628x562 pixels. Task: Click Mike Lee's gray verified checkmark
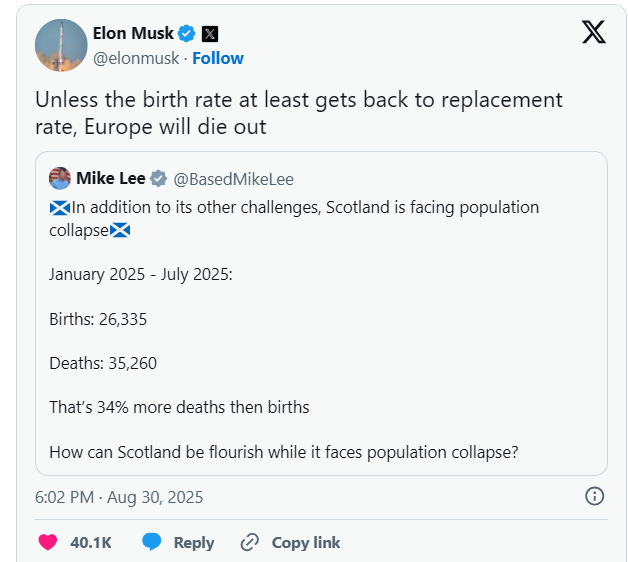(x=159, y=179)
